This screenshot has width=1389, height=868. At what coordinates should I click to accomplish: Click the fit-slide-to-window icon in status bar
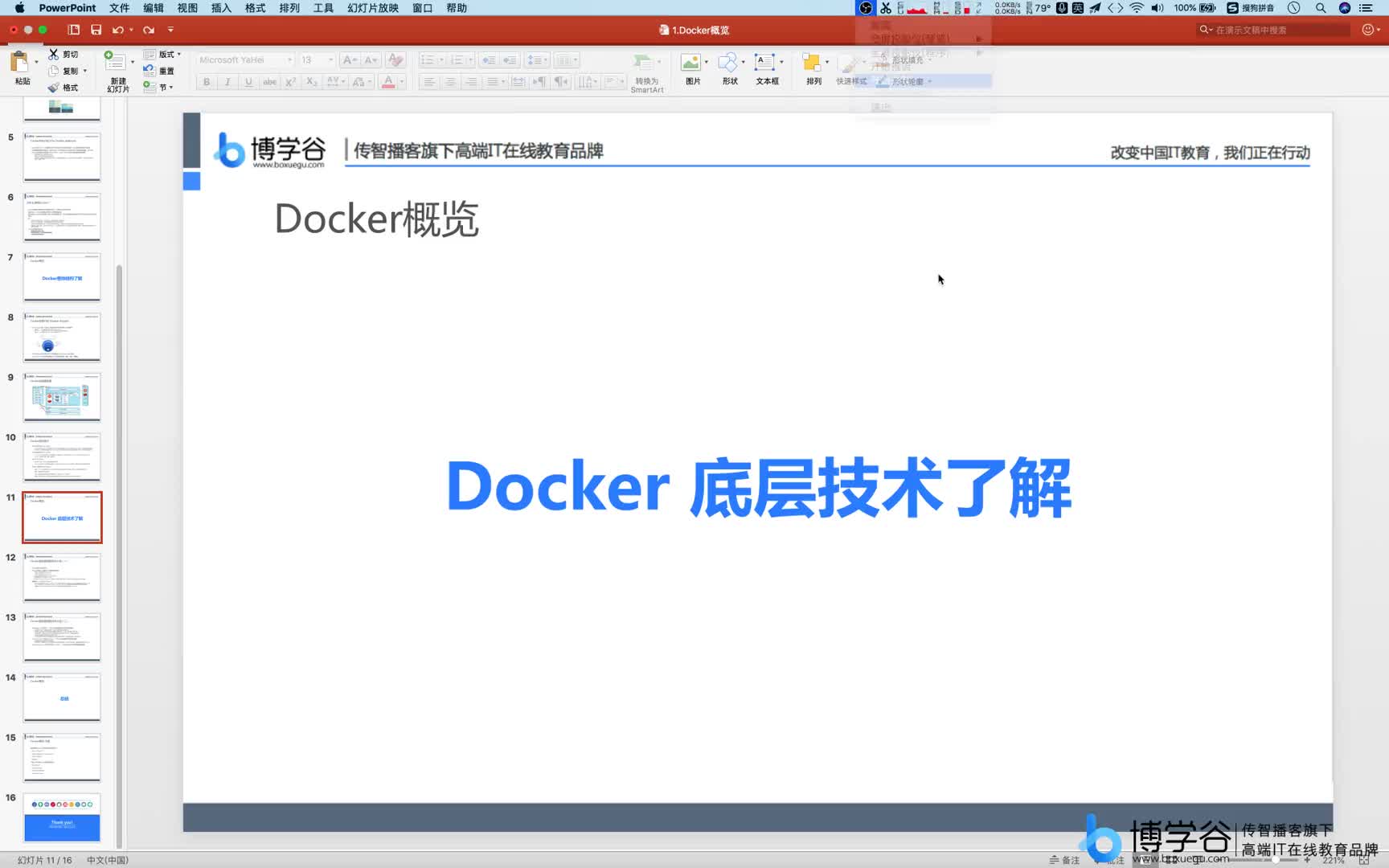[x=1364, y=860]
